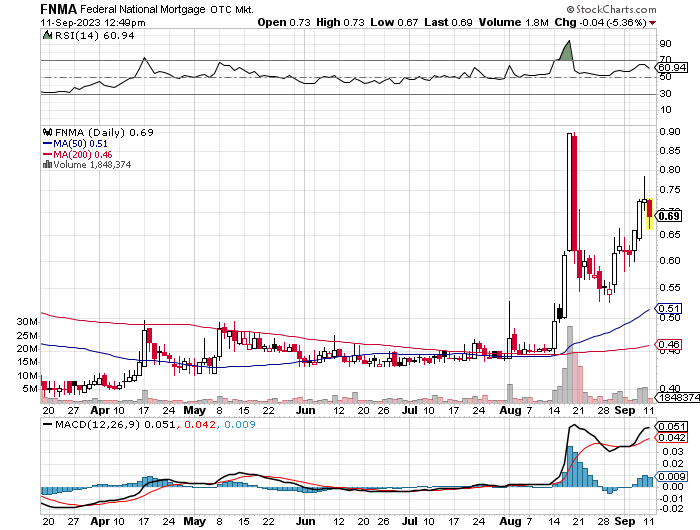The width and height of the screenshot is (700, 530).
Task: Click the MA(50) 0.51 legend entry
Action: click(x=75, y=144)
